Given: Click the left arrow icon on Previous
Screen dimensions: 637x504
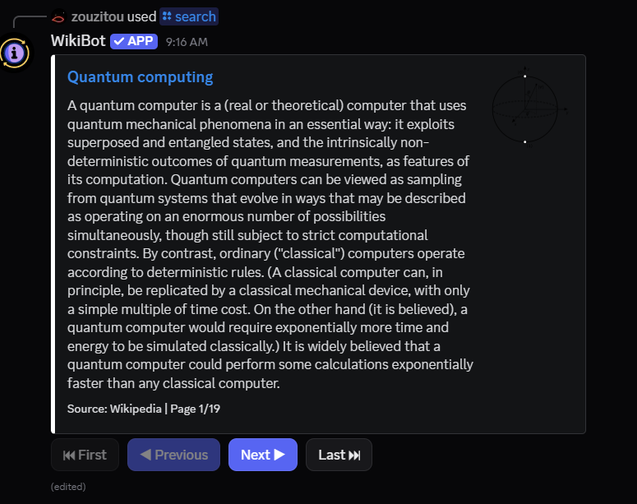Looking at the screenshot, I should point(146,455).
